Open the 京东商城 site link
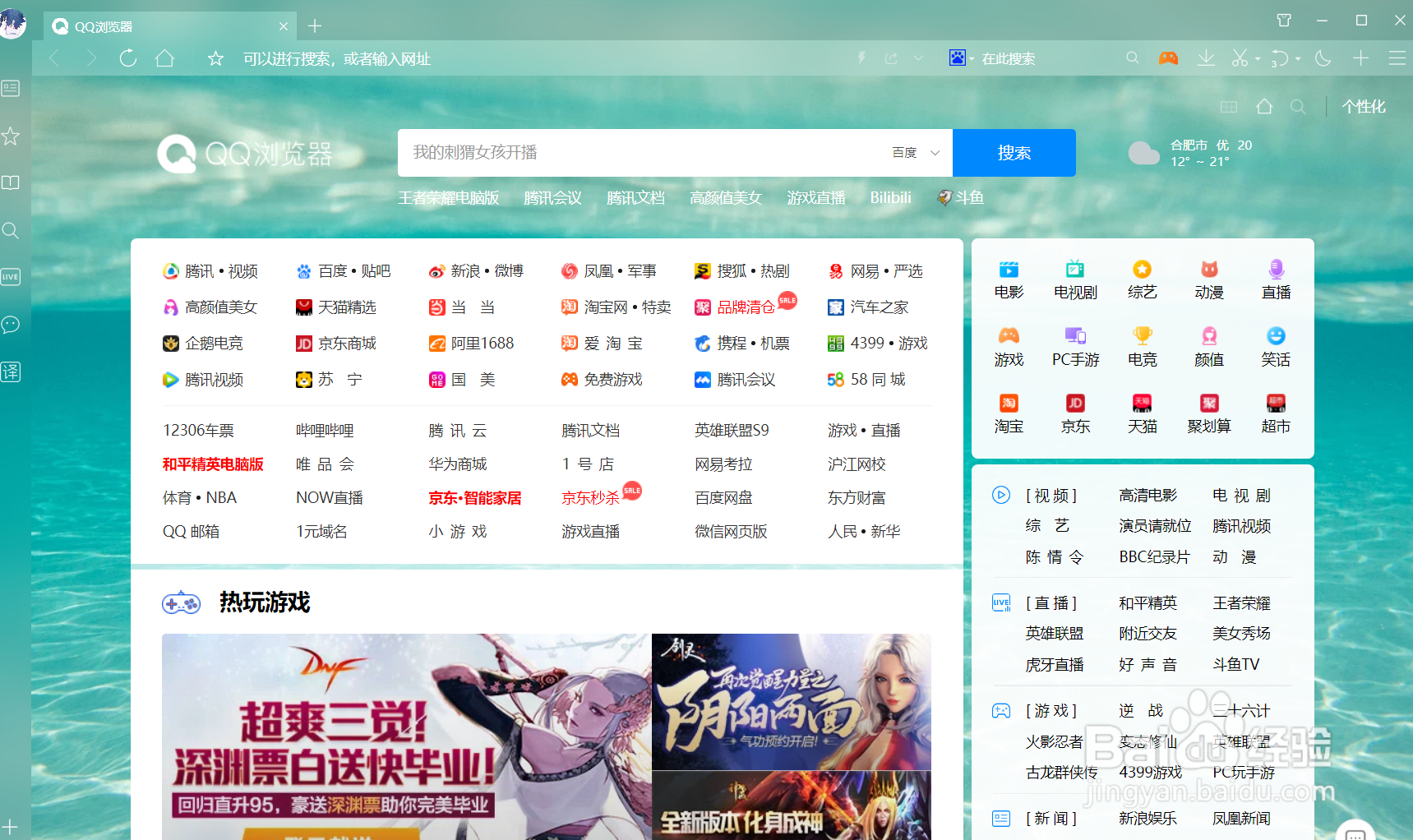The height and width of the screenshot is (840, 1413). tap(336, 344)
